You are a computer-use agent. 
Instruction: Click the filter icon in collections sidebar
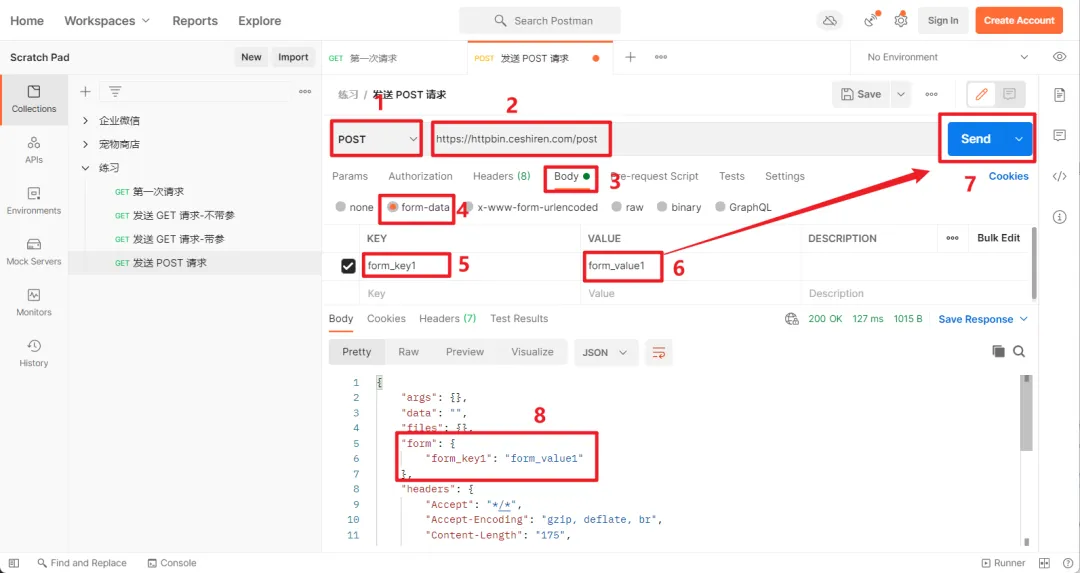115,92
